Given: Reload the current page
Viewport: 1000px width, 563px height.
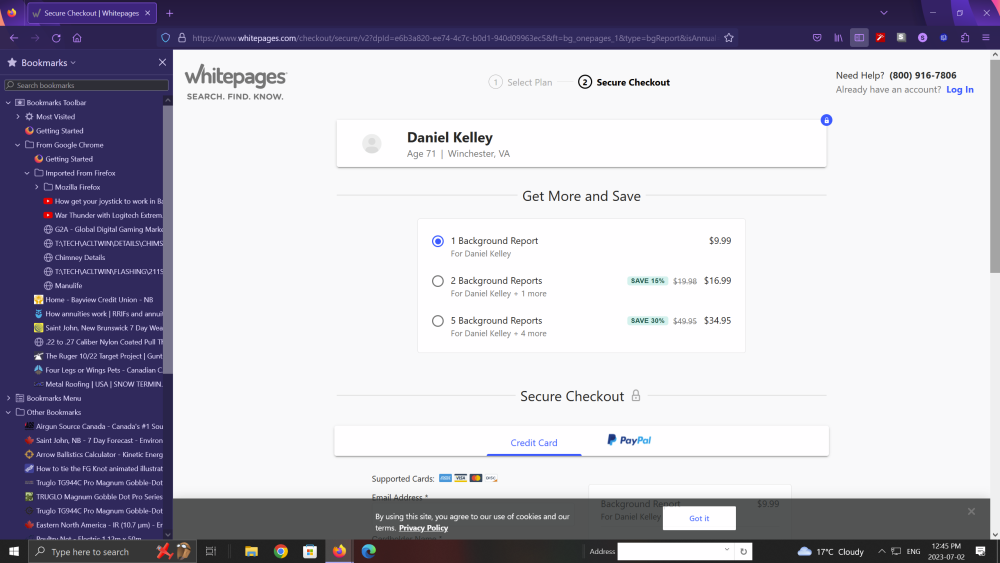Looking at the screenshot, I should click(56, 38).
